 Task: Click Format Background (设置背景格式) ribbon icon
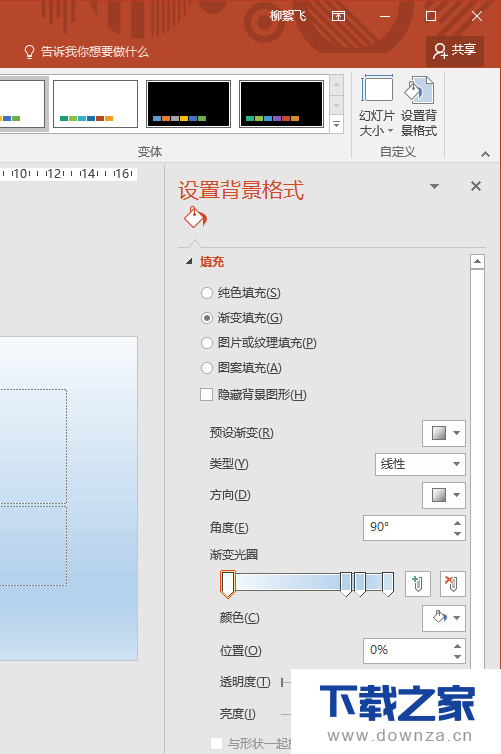pos(419,106)
